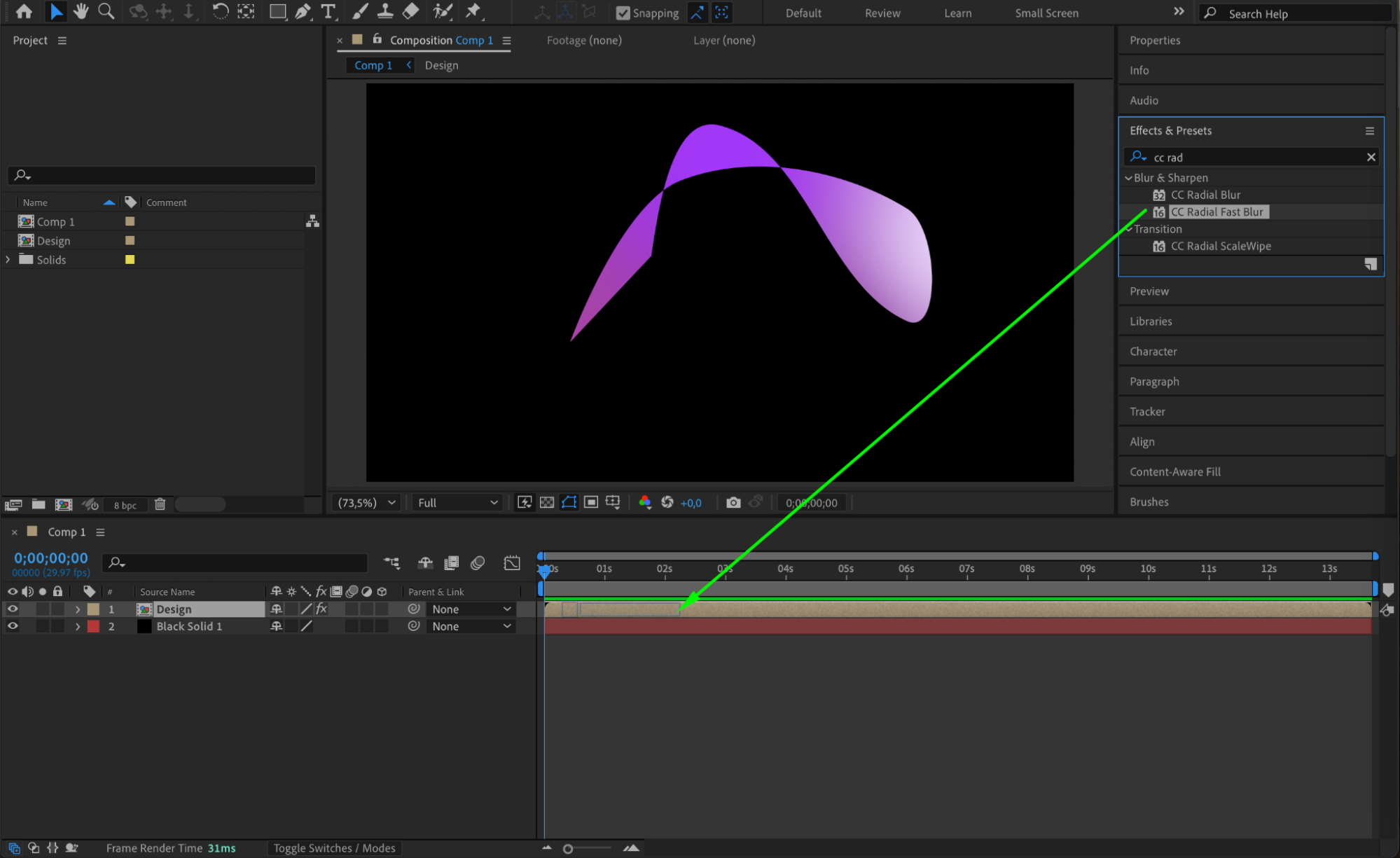This screenshot has width=1400, height=858.
Task: Hide the Black Solid 1 layer
Action: tap(13, 625)
